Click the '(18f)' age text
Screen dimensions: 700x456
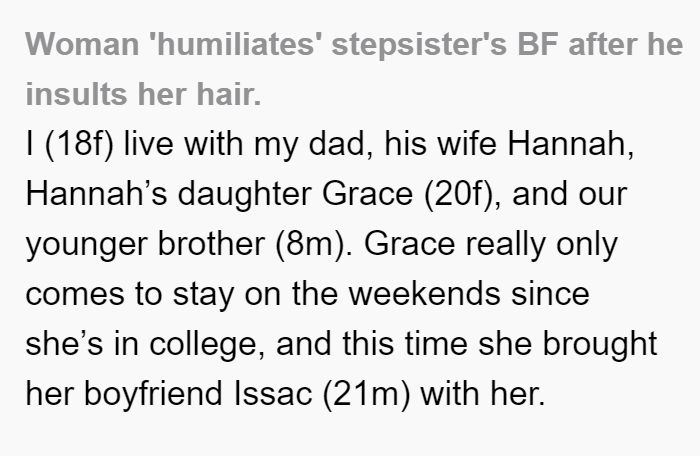79,145
